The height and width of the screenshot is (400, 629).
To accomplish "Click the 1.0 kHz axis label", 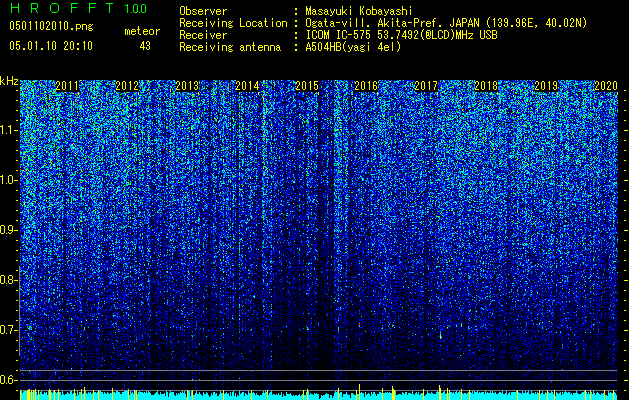I will (8, 180).
